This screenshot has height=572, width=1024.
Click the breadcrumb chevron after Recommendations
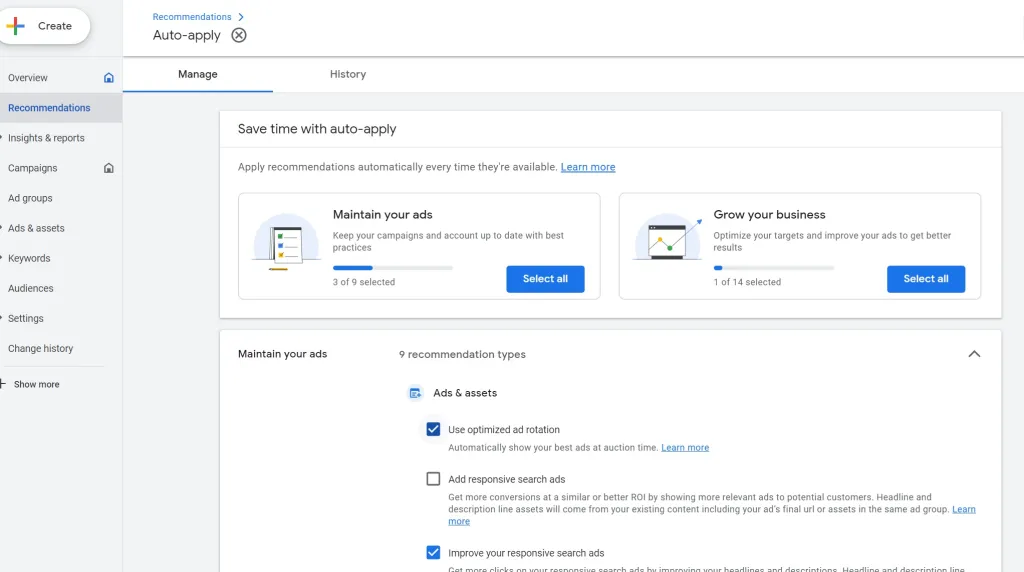click(x=241, y=17)
